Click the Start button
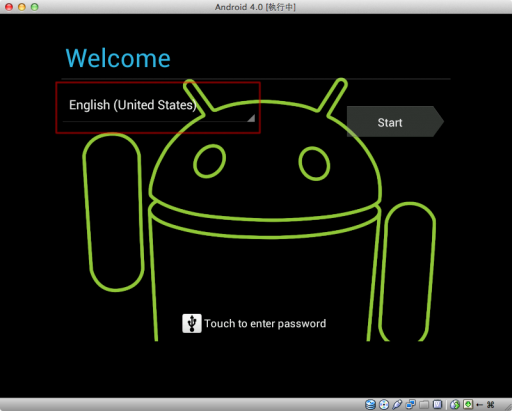 click(395, 122)
